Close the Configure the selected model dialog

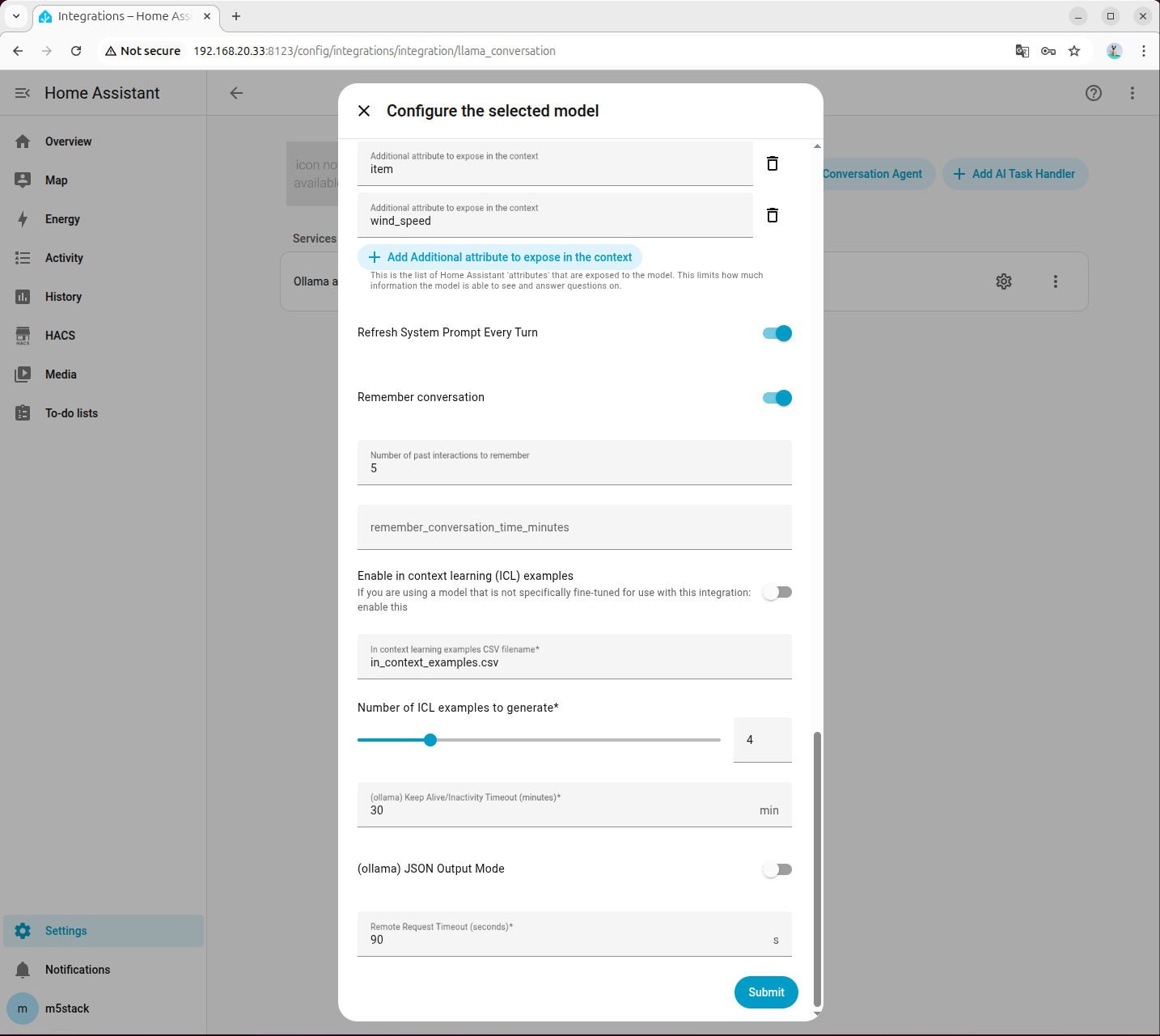click(364, 111)
